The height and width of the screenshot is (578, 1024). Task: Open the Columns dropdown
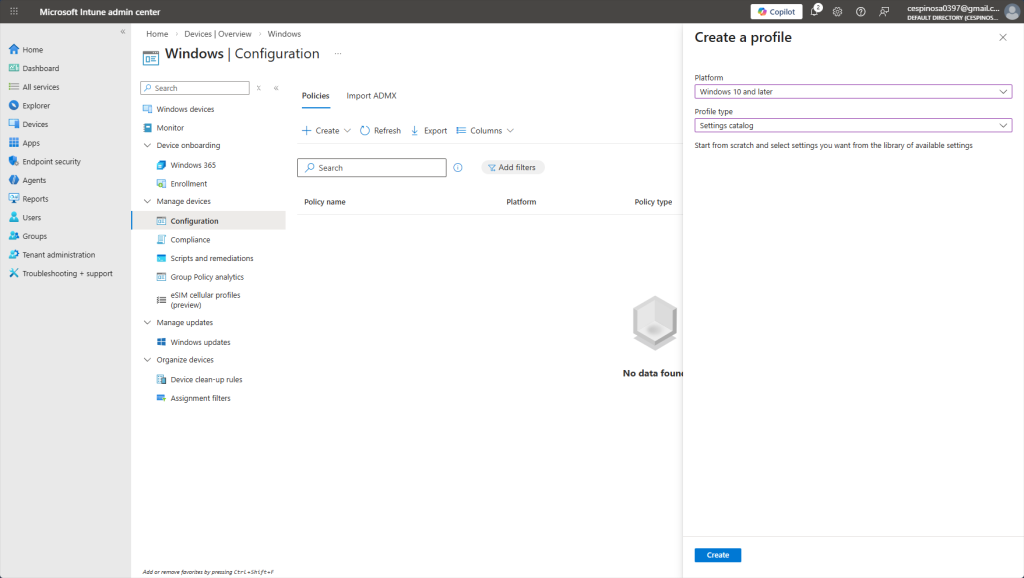485,131
